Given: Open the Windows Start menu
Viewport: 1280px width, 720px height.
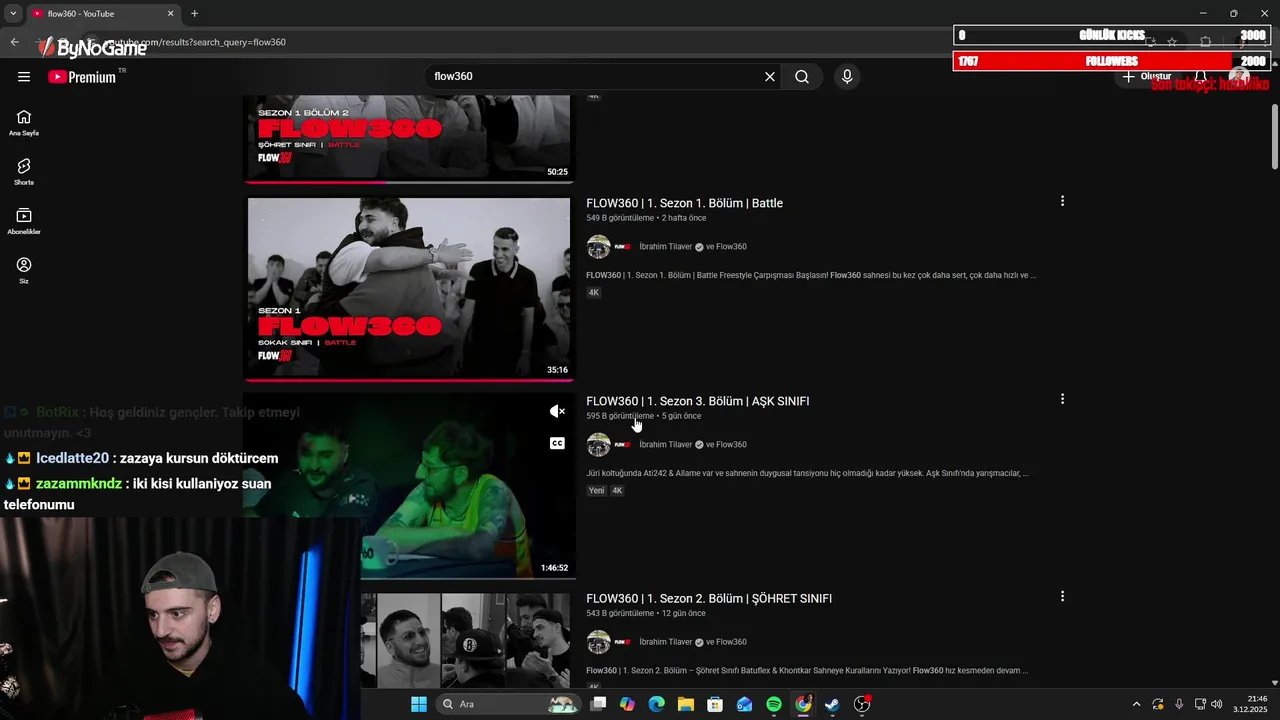Looking at the screenshot, I should coord(419,704).
